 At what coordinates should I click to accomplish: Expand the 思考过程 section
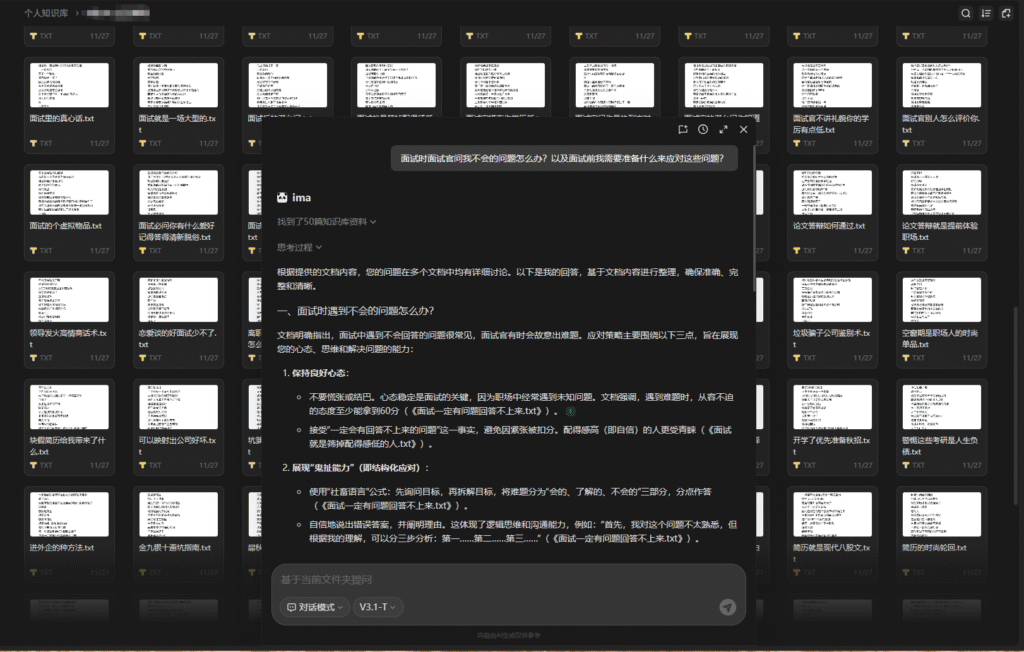pos(300,247)
